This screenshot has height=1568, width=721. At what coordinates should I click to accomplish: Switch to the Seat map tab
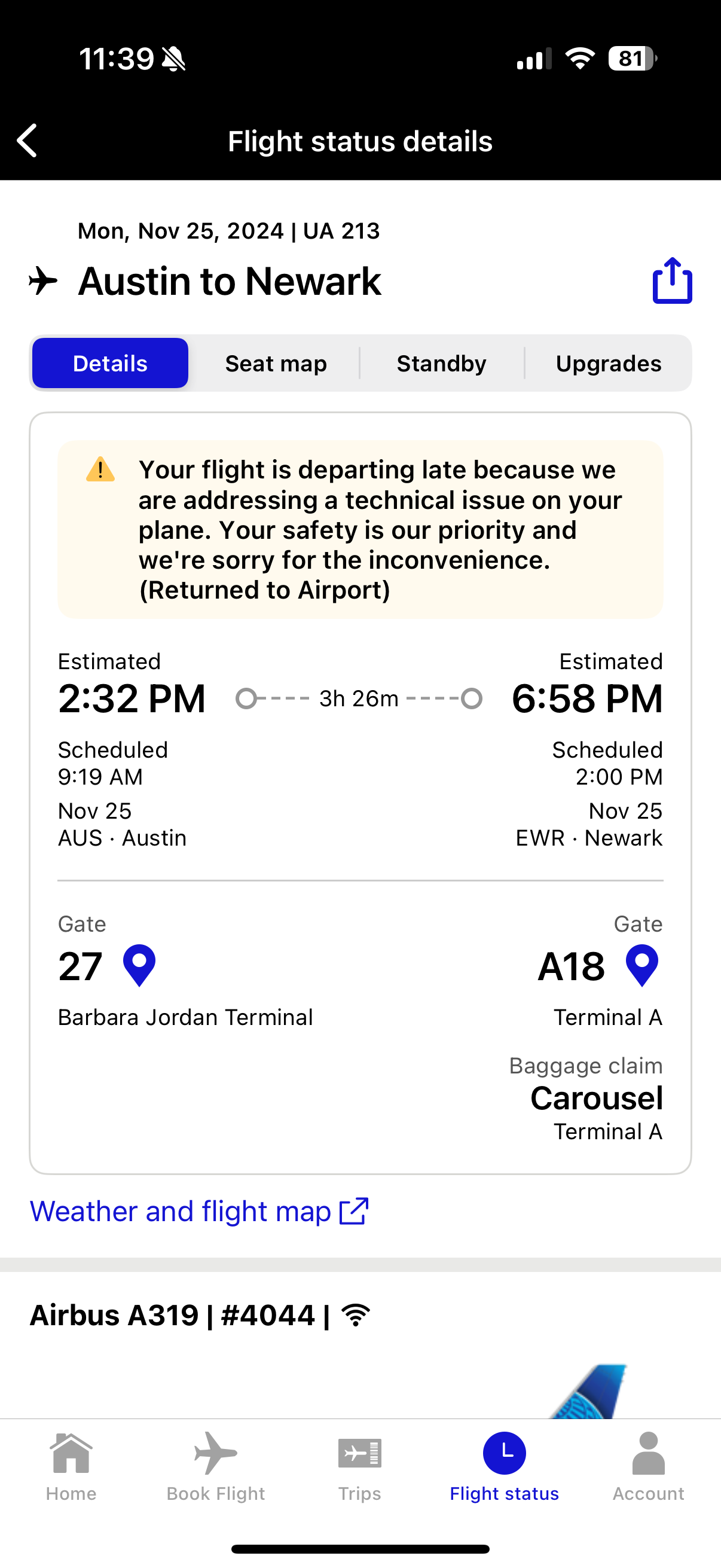pos(276,364)
